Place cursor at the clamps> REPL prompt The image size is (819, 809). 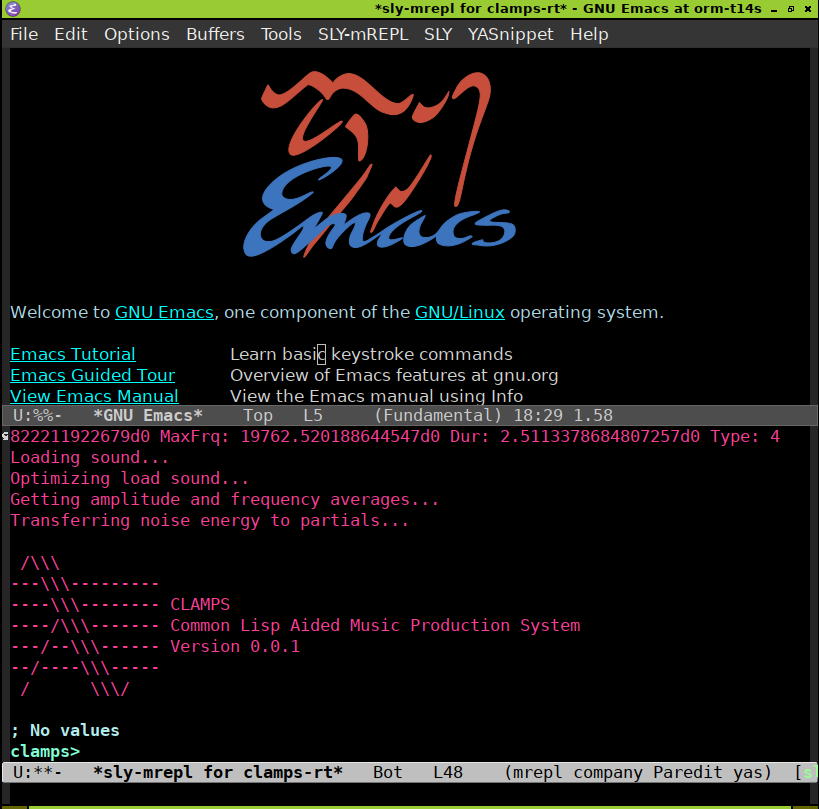click(x=45, y=752)
